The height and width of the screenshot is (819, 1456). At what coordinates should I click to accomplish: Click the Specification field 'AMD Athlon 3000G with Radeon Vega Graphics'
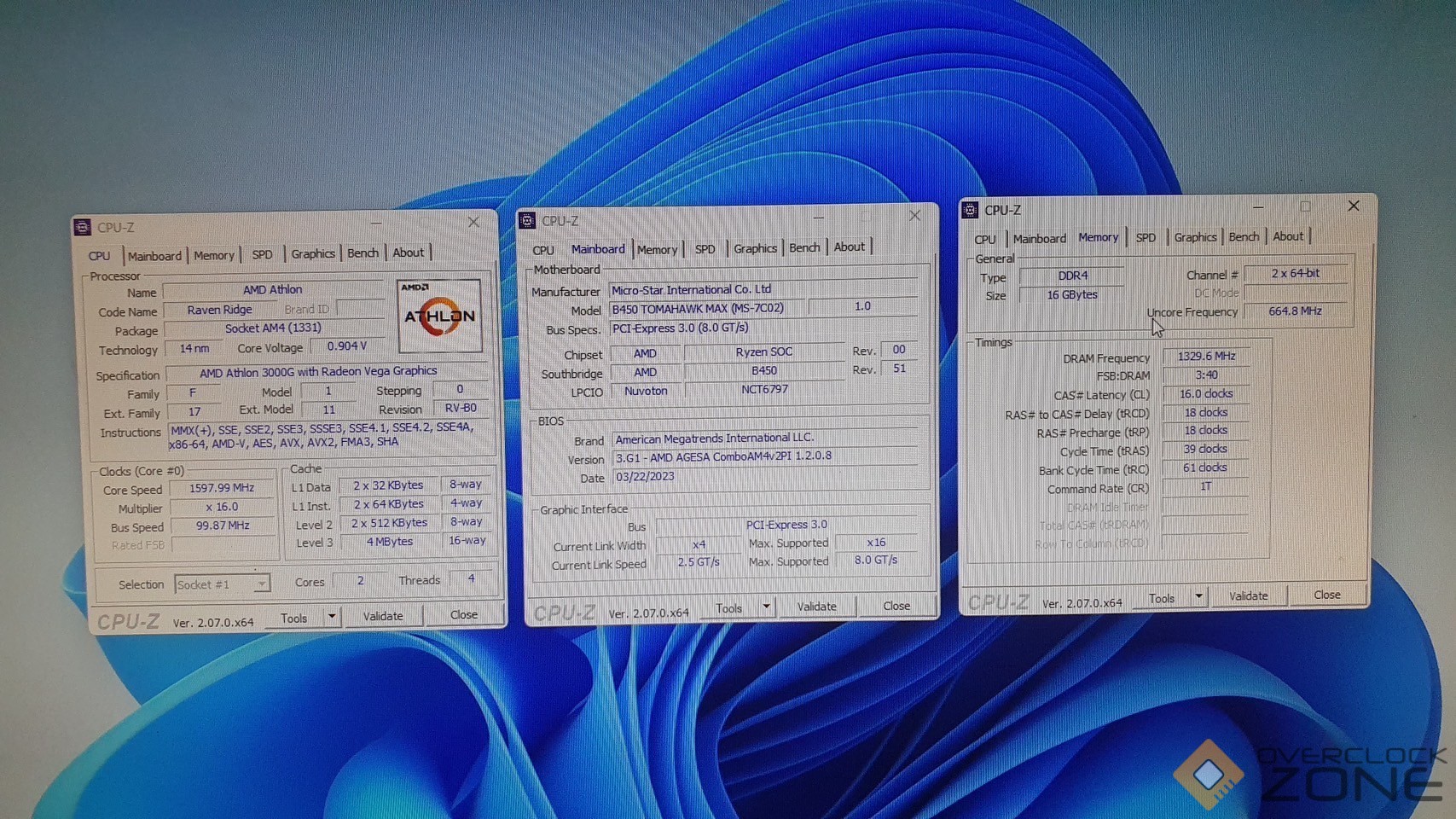coord(328,371)
